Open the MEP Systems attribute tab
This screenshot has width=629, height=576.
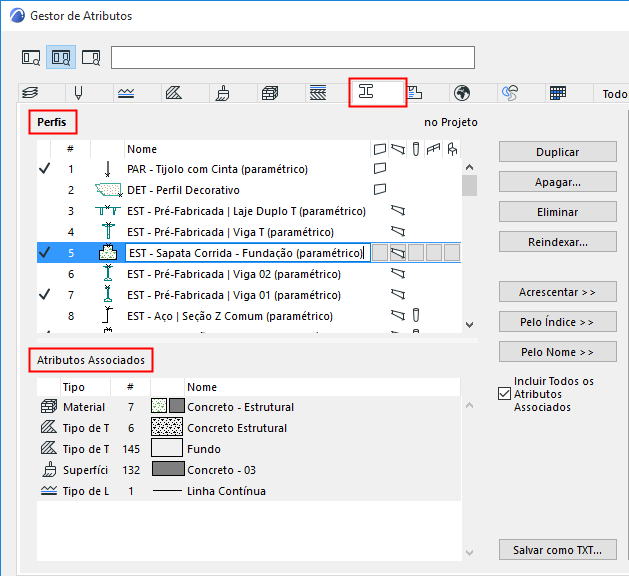pyautogui.click(x=510, y=93)
